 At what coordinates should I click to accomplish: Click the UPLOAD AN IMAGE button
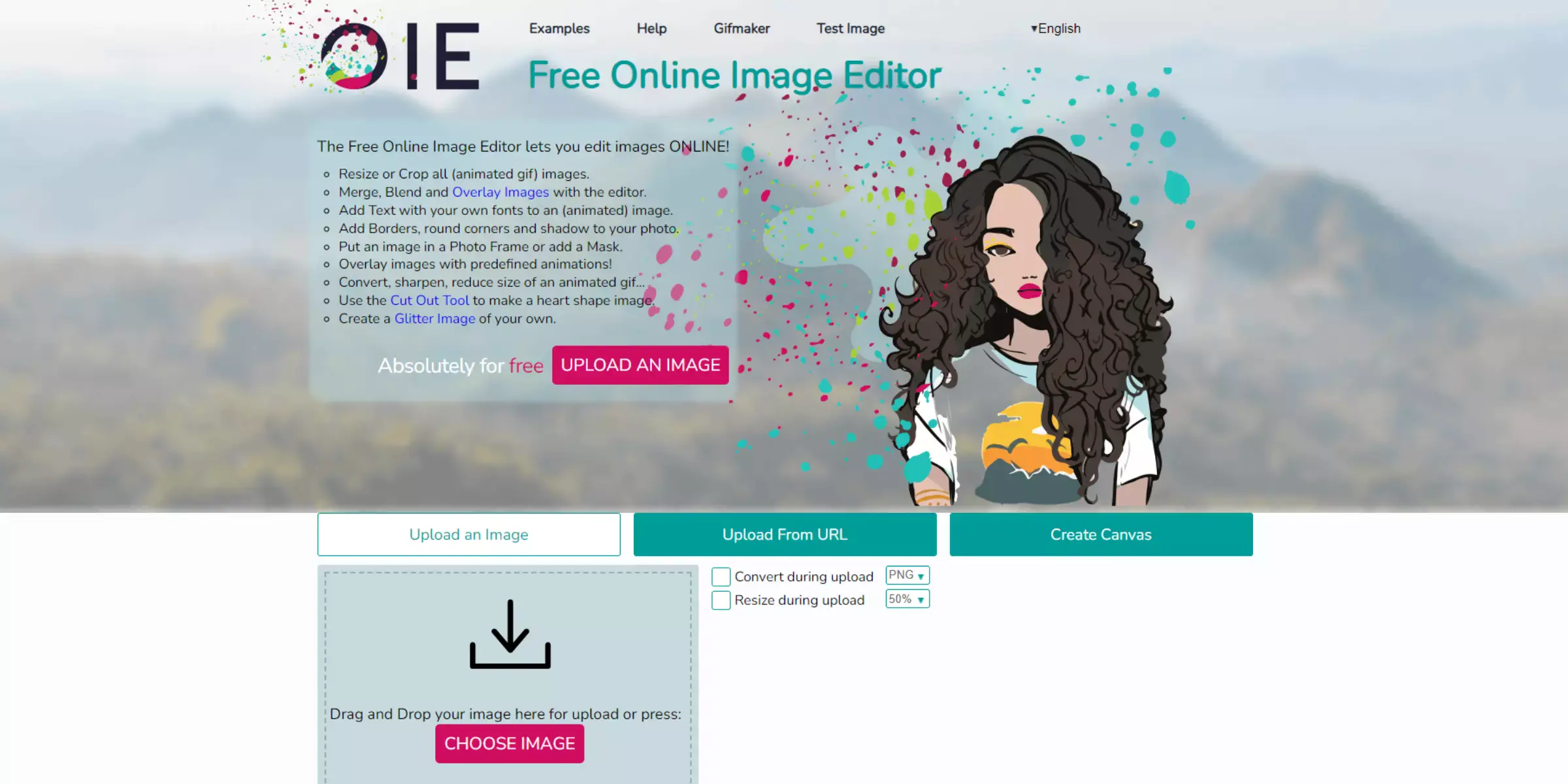click(640, 365)
